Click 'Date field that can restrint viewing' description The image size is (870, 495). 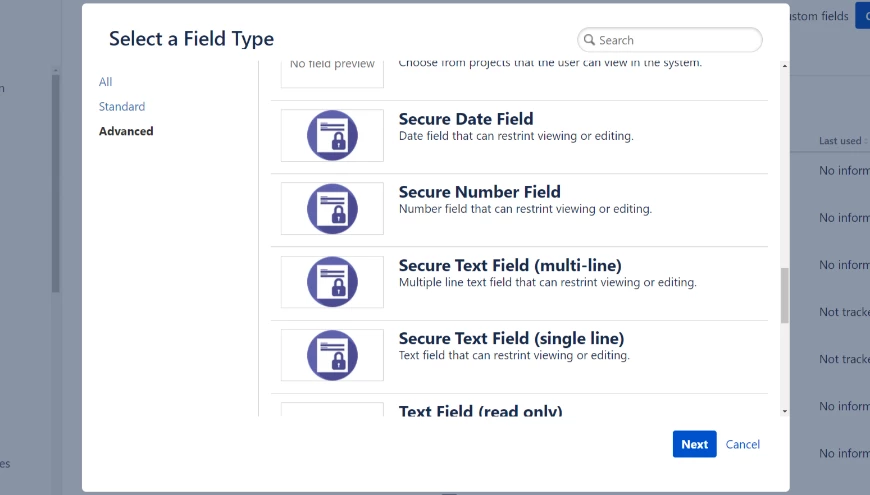pyautogui.click(x=516, y=136)
